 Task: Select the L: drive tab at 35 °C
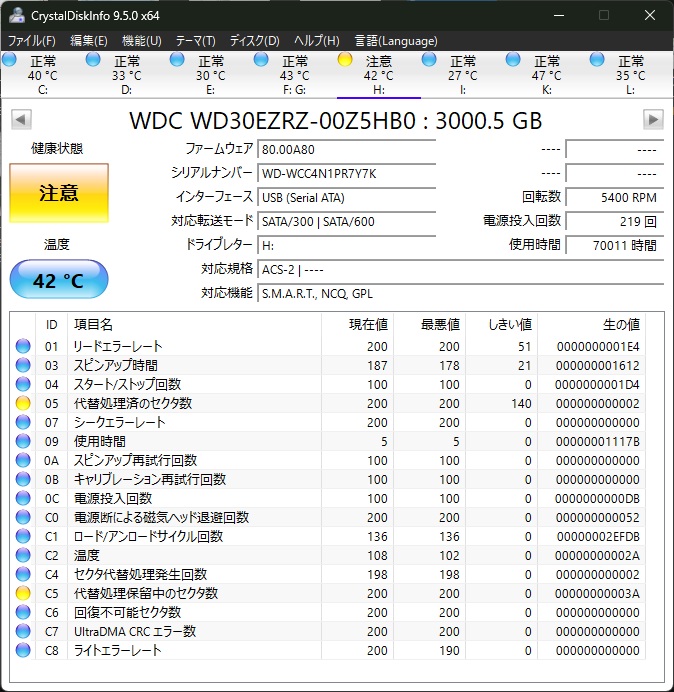click(631, 75)
